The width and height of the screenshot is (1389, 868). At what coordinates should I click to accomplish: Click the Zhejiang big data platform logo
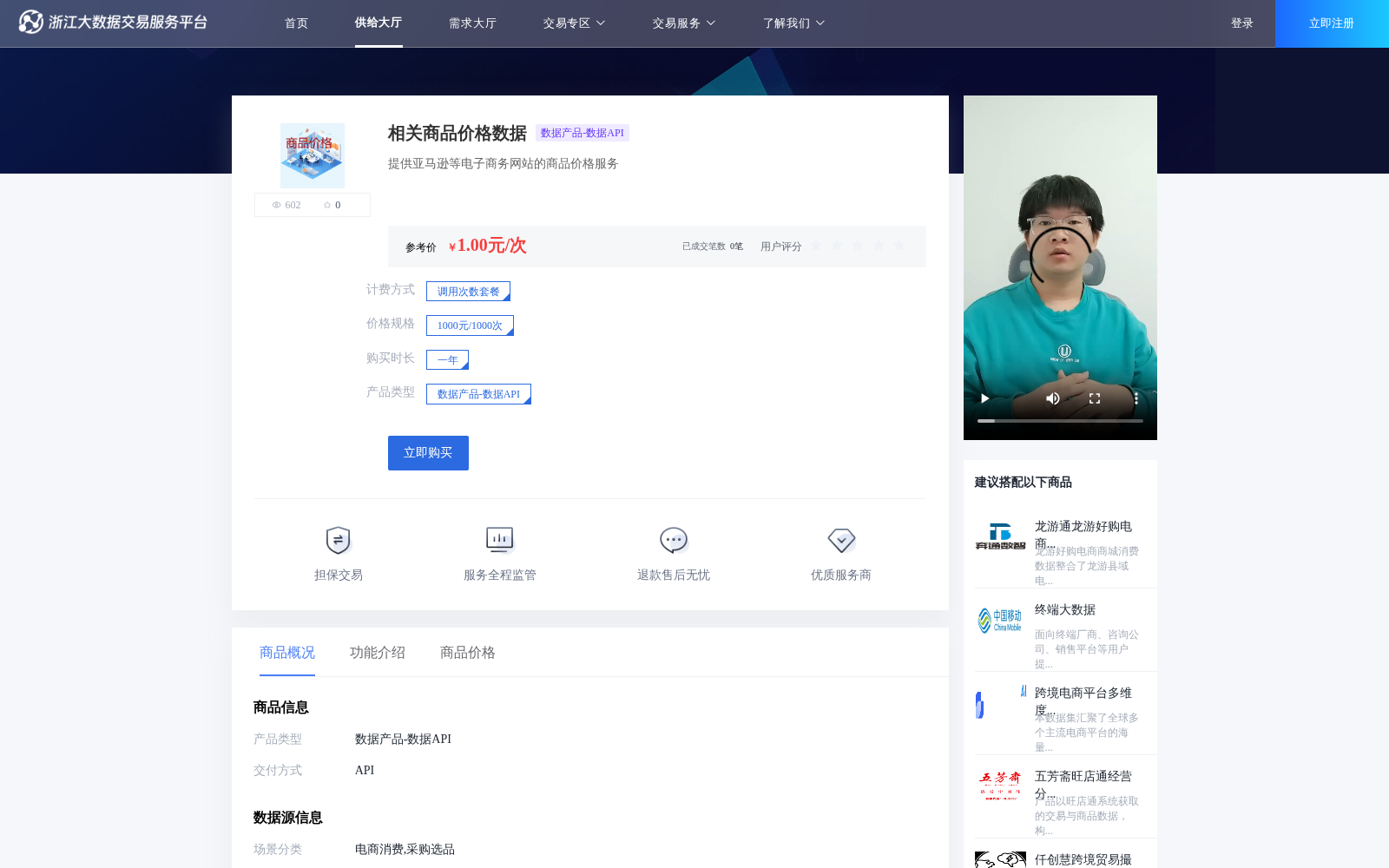point(113,23)
